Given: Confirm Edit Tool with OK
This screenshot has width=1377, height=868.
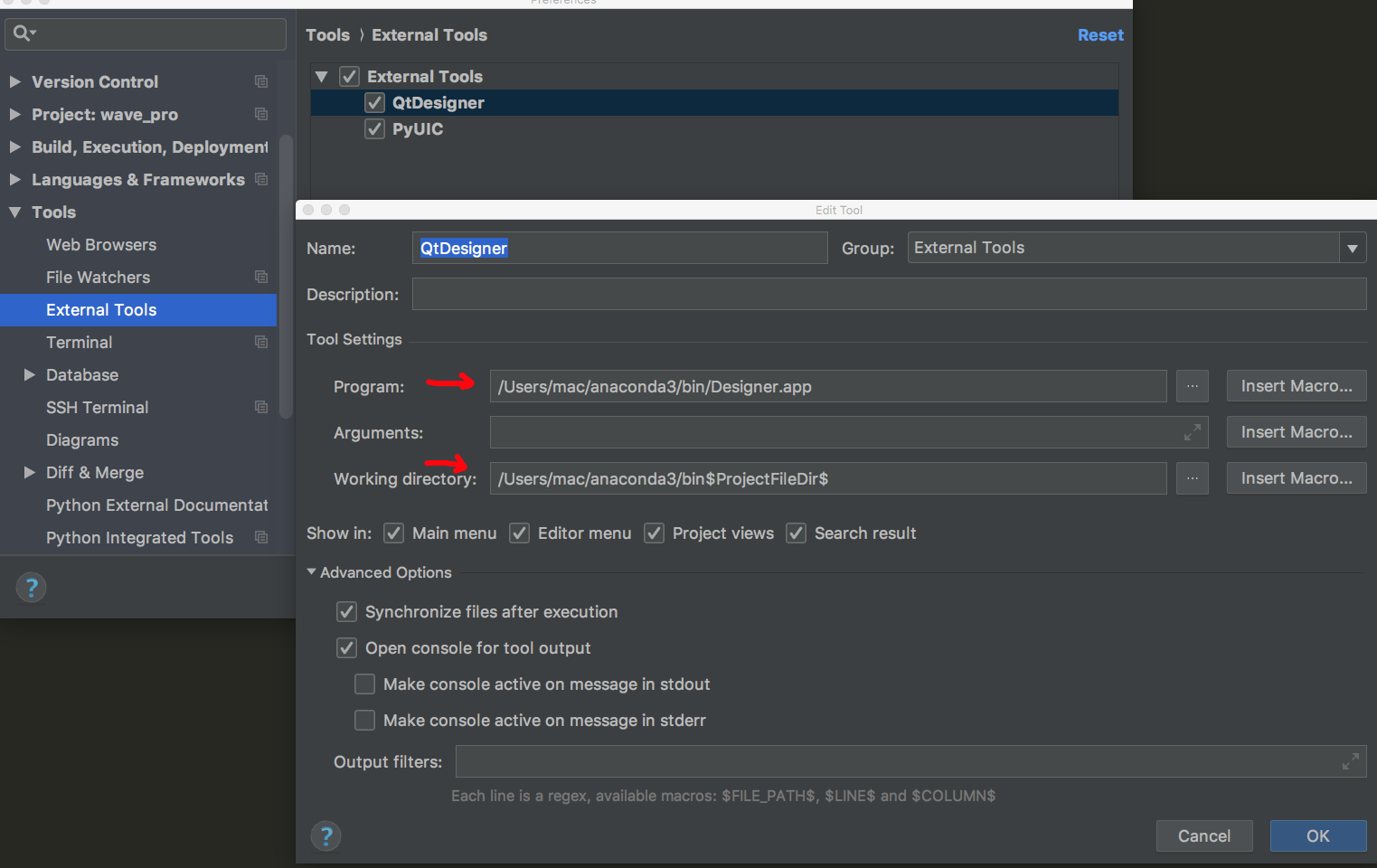Looking at the screenshot, I should pyautogui.click(x=1318, y=836).
